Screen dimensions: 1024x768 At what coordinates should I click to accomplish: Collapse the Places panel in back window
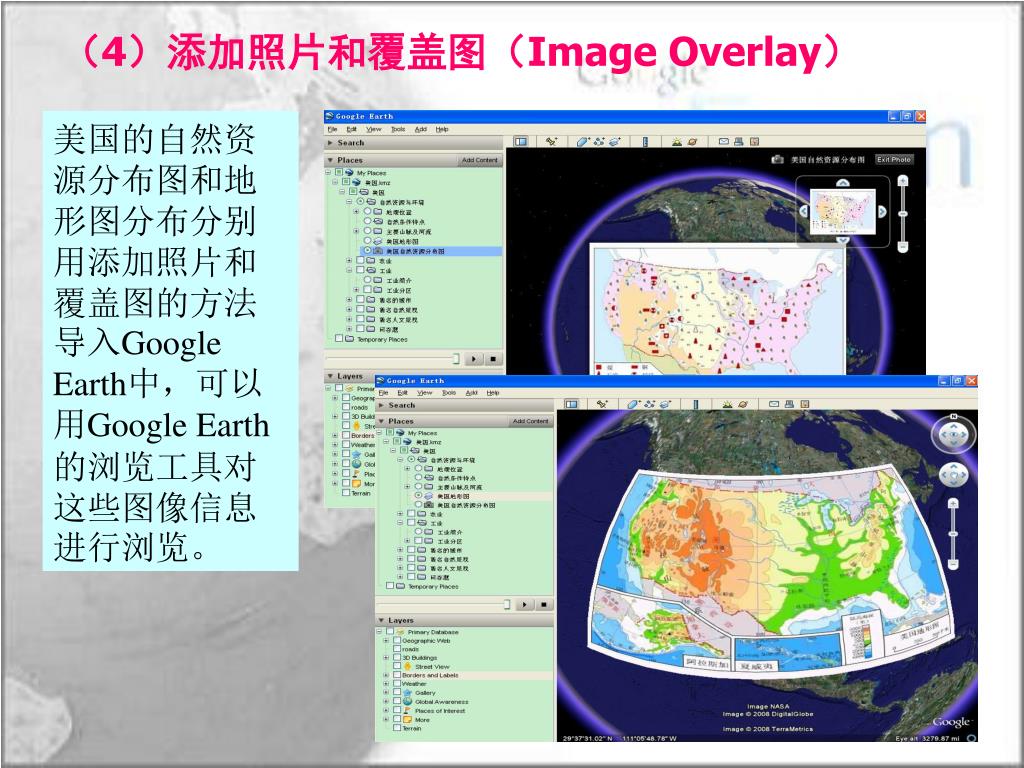[330, 160]
